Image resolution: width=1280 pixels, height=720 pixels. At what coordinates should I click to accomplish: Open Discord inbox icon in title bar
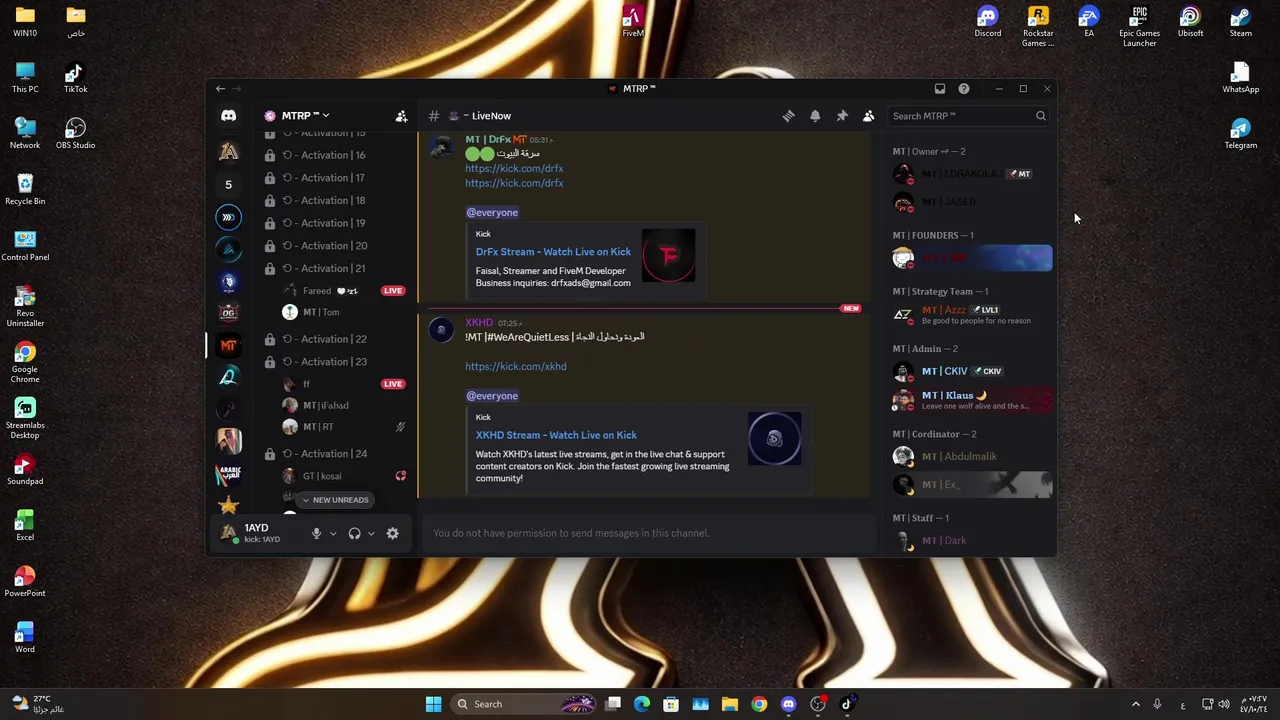coord(940,89)
